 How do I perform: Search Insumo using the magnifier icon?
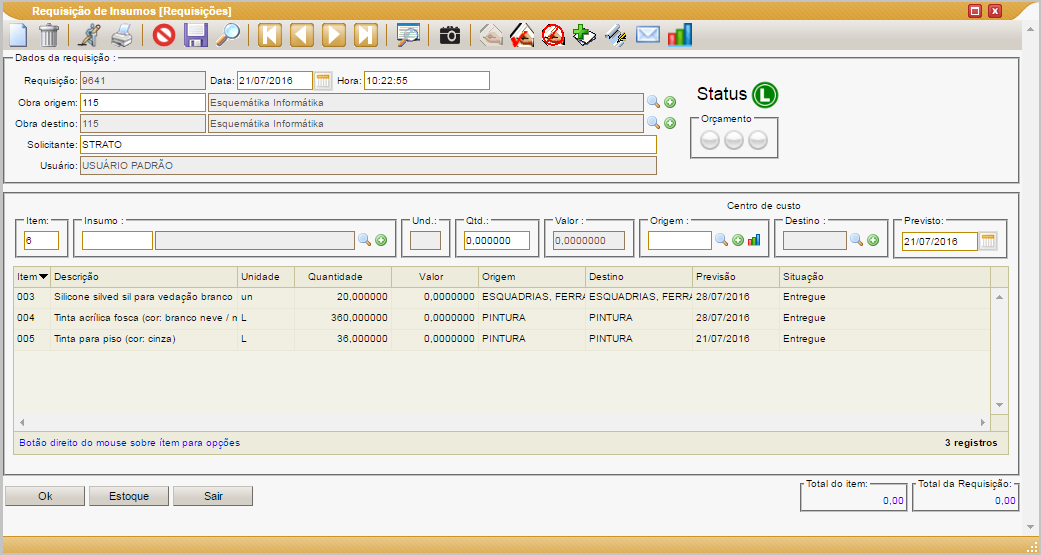[x=364, y=240]
